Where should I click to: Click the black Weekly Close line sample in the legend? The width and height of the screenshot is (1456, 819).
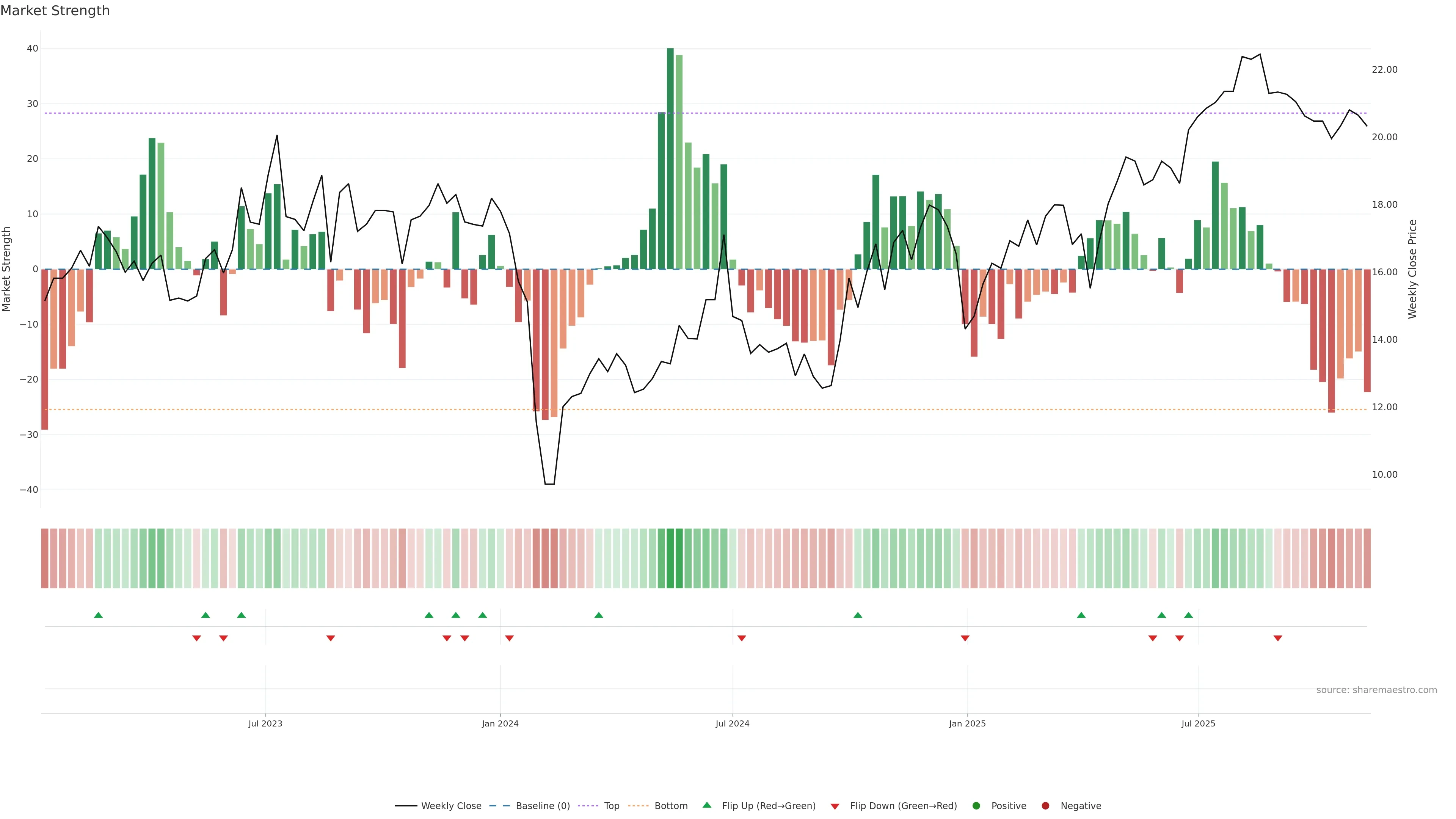pyautogui.click(x=406, y=806)
